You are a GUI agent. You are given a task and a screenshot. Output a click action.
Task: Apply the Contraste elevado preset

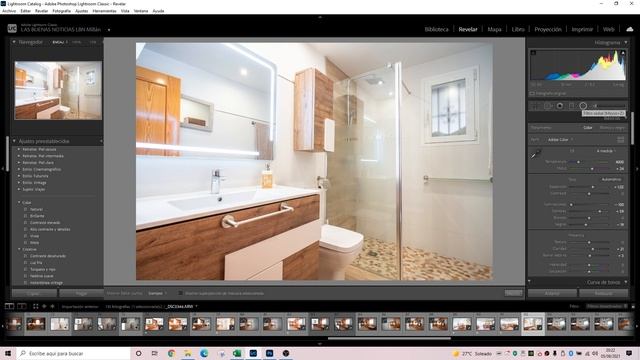(45, 222)
